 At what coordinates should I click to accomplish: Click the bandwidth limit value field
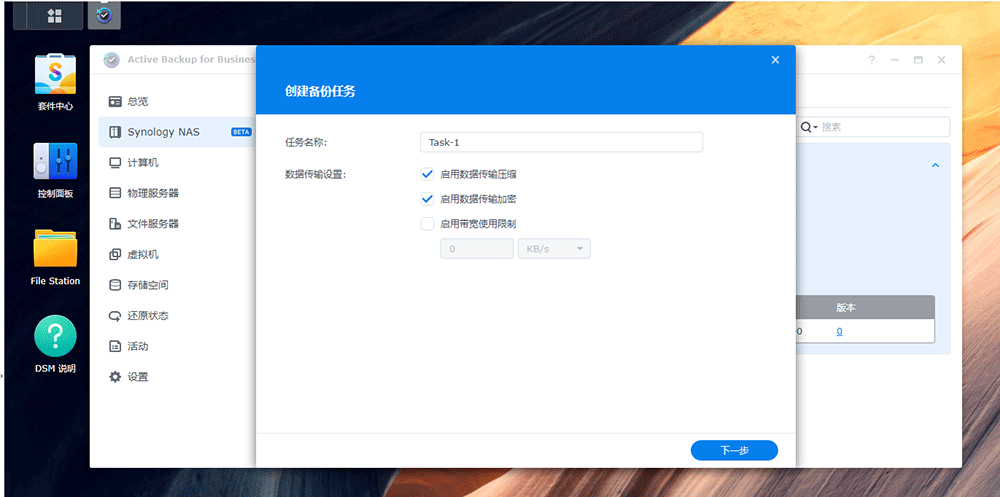[x=477, y=249]
